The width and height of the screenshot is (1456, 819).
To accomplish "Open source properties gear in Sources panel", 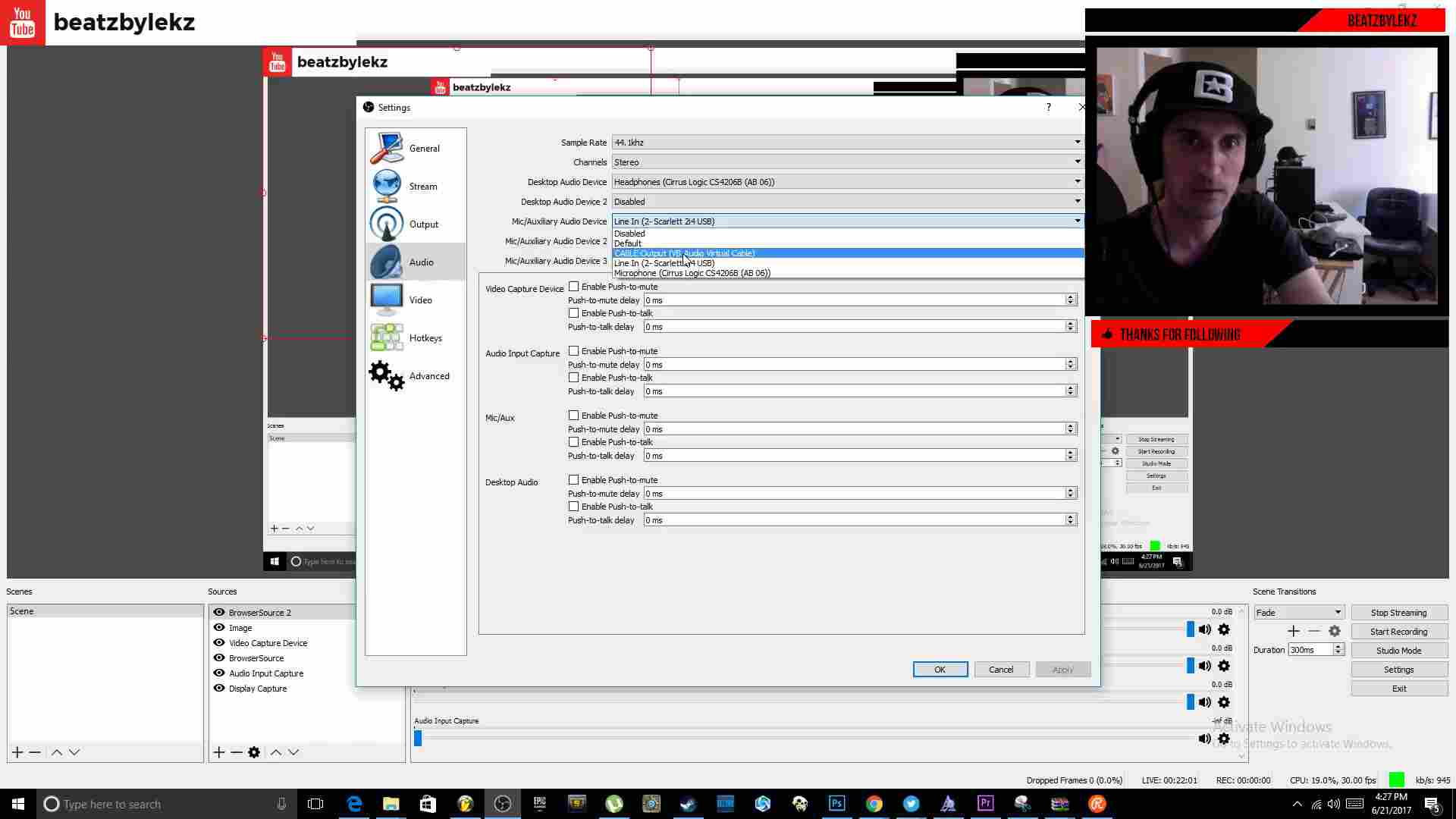I will tap(254, 752).
